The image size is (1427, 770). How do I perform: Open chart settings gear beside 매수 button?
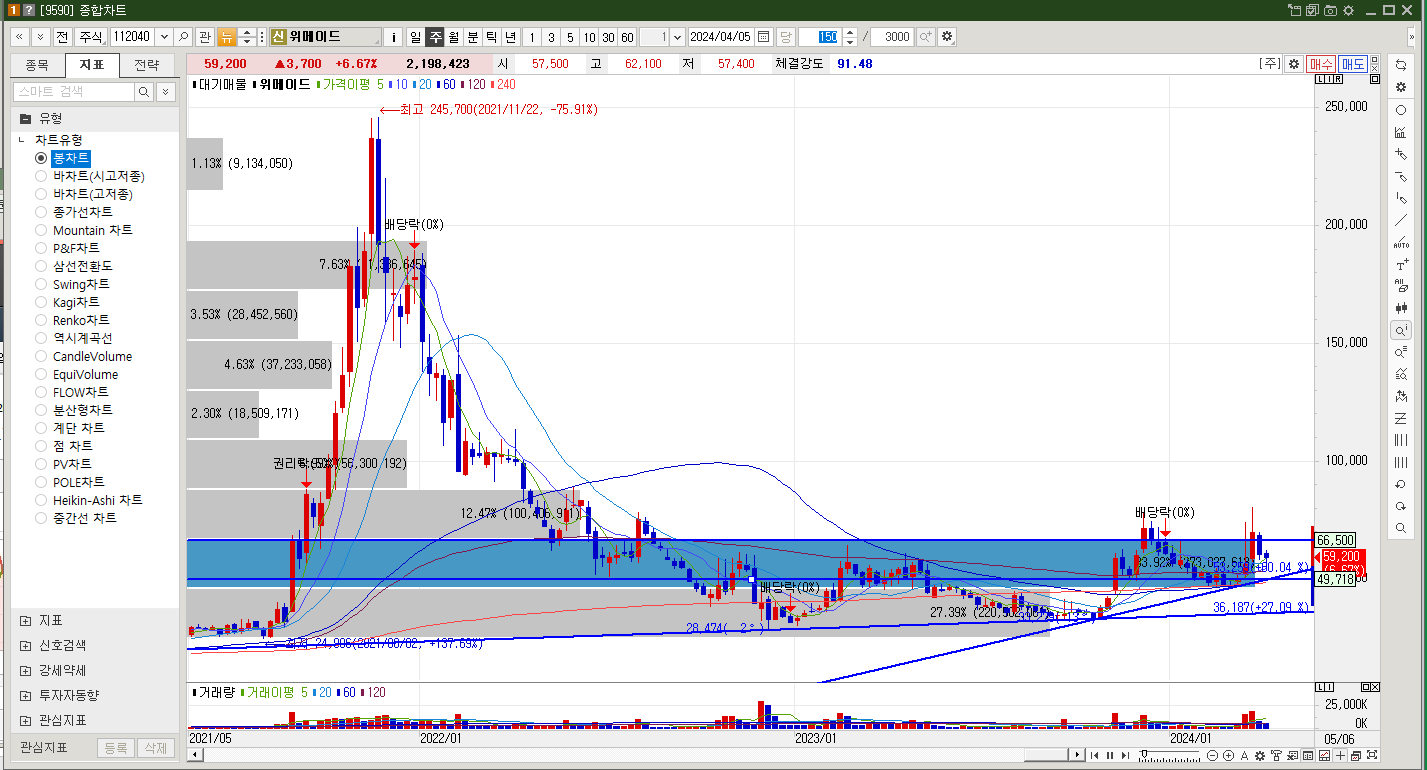[1294, 64]
